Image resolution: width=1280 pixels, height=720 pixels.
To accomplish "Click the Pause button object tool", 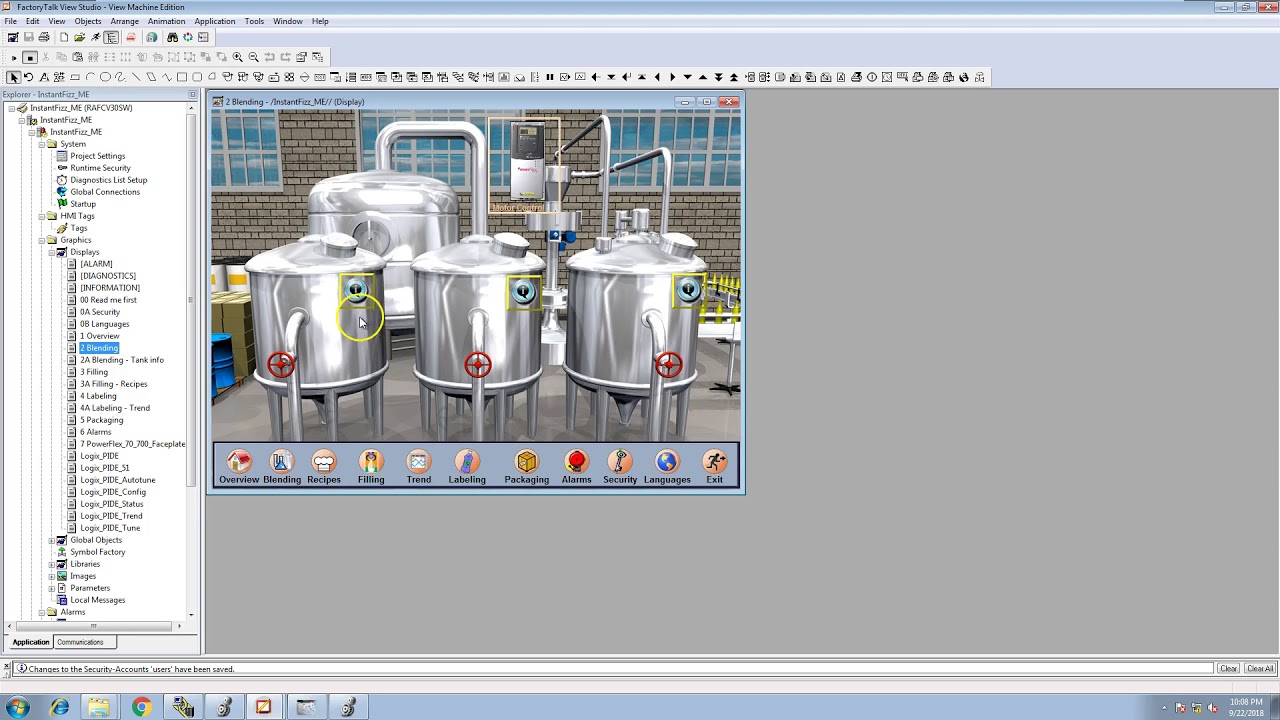I will click(x=549, y=77).
